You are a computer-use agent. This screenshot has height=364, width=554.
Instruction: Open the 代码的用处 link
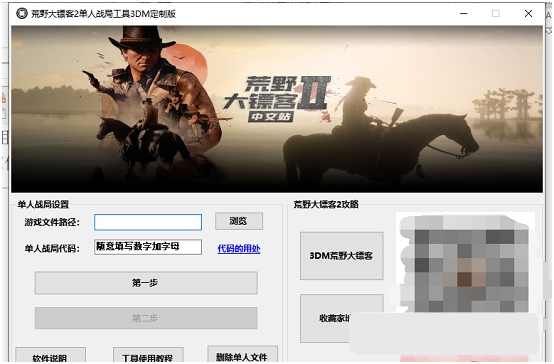click(239, 248)
